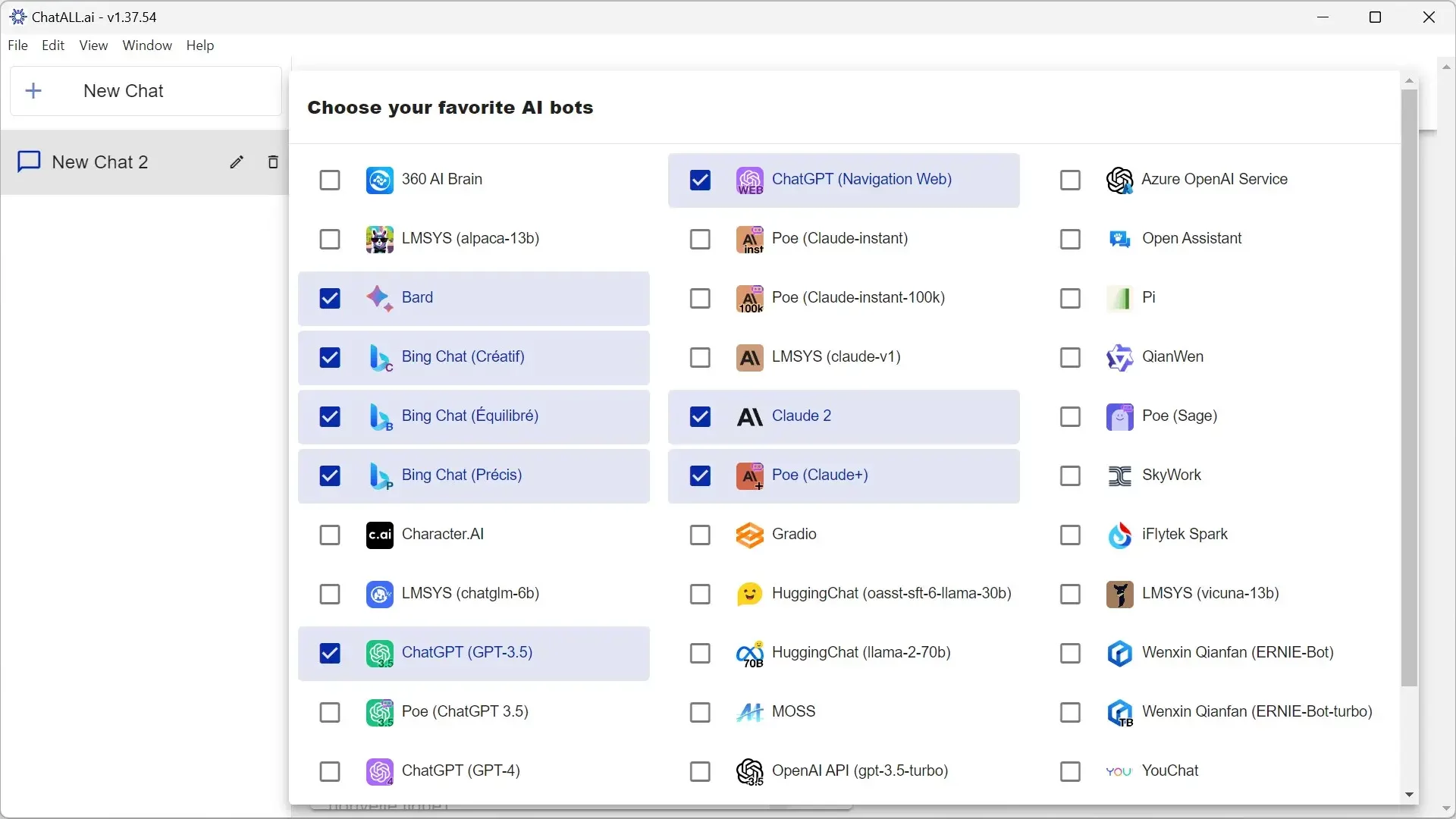1456x819 pixels.
Task: Click the LMSYS claude-v1 icon
Action: tap(749, 358)
